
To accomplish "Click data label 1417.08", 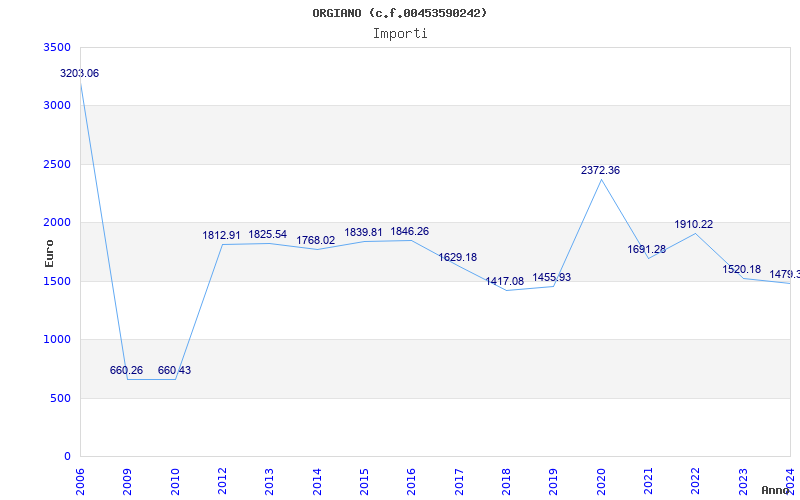I will (505, 282).
